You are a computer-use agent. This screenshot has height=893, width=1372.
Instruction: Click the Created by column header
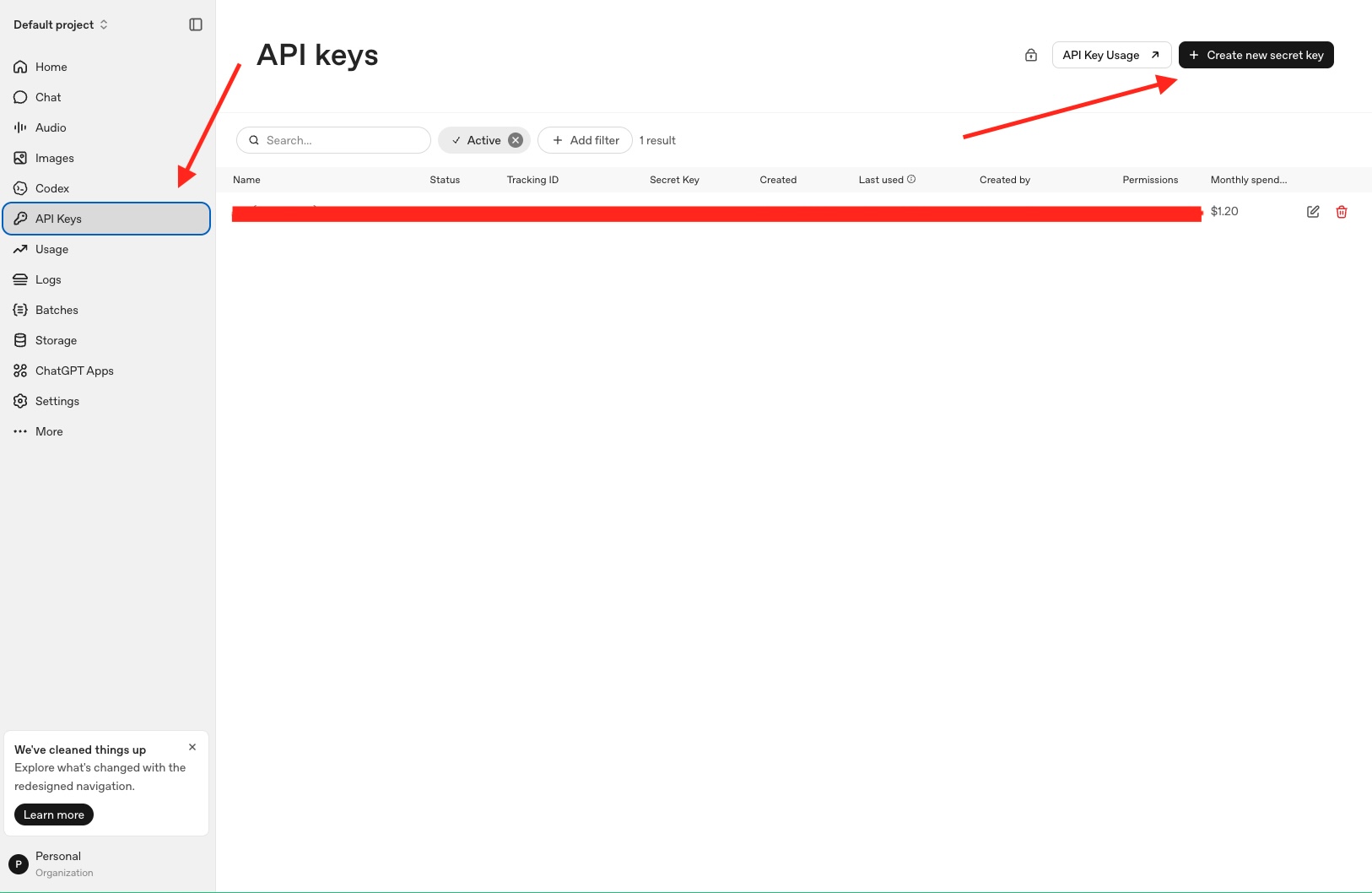point(1005,180)
